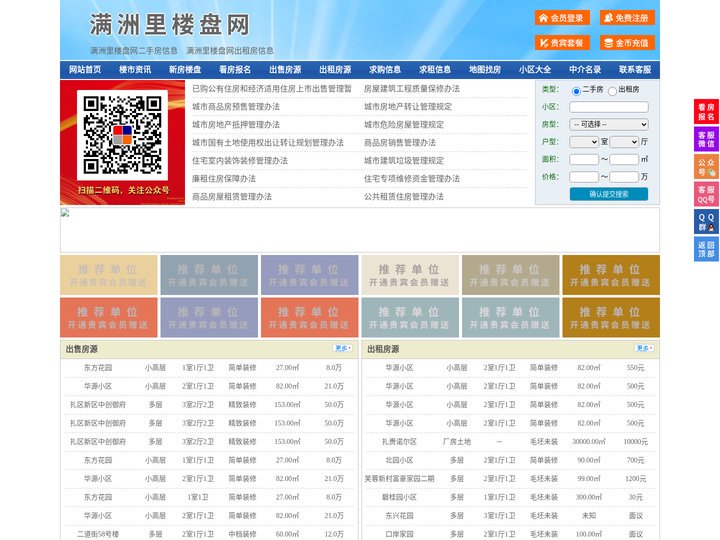Open the 城市危险房屋管理规定 link
Image resolution: width=720 pixels, height=540 pixels.
pos(404,124)
